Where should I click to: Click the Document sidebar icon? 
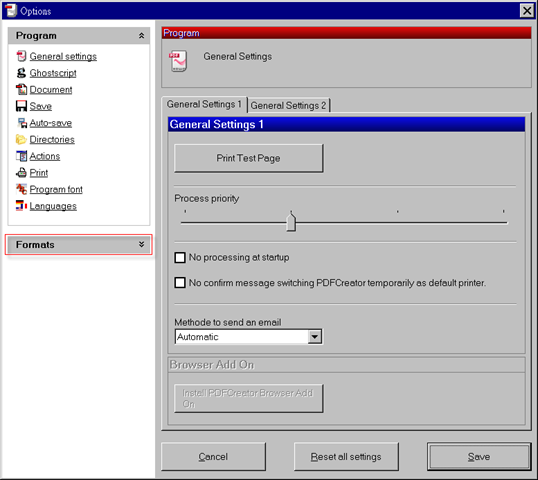pyautogui.click(x=21, y=89)
